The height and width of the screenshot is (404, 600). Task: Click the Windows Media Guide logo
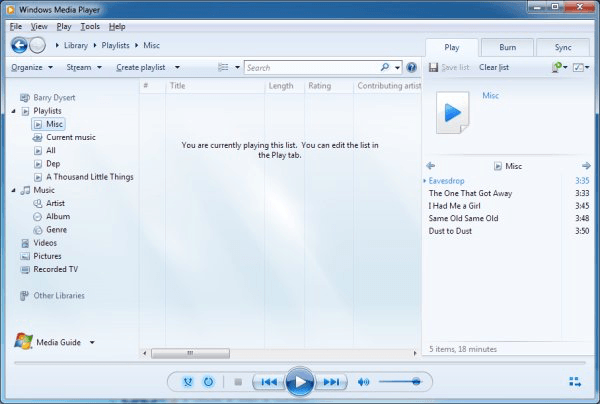23,341
